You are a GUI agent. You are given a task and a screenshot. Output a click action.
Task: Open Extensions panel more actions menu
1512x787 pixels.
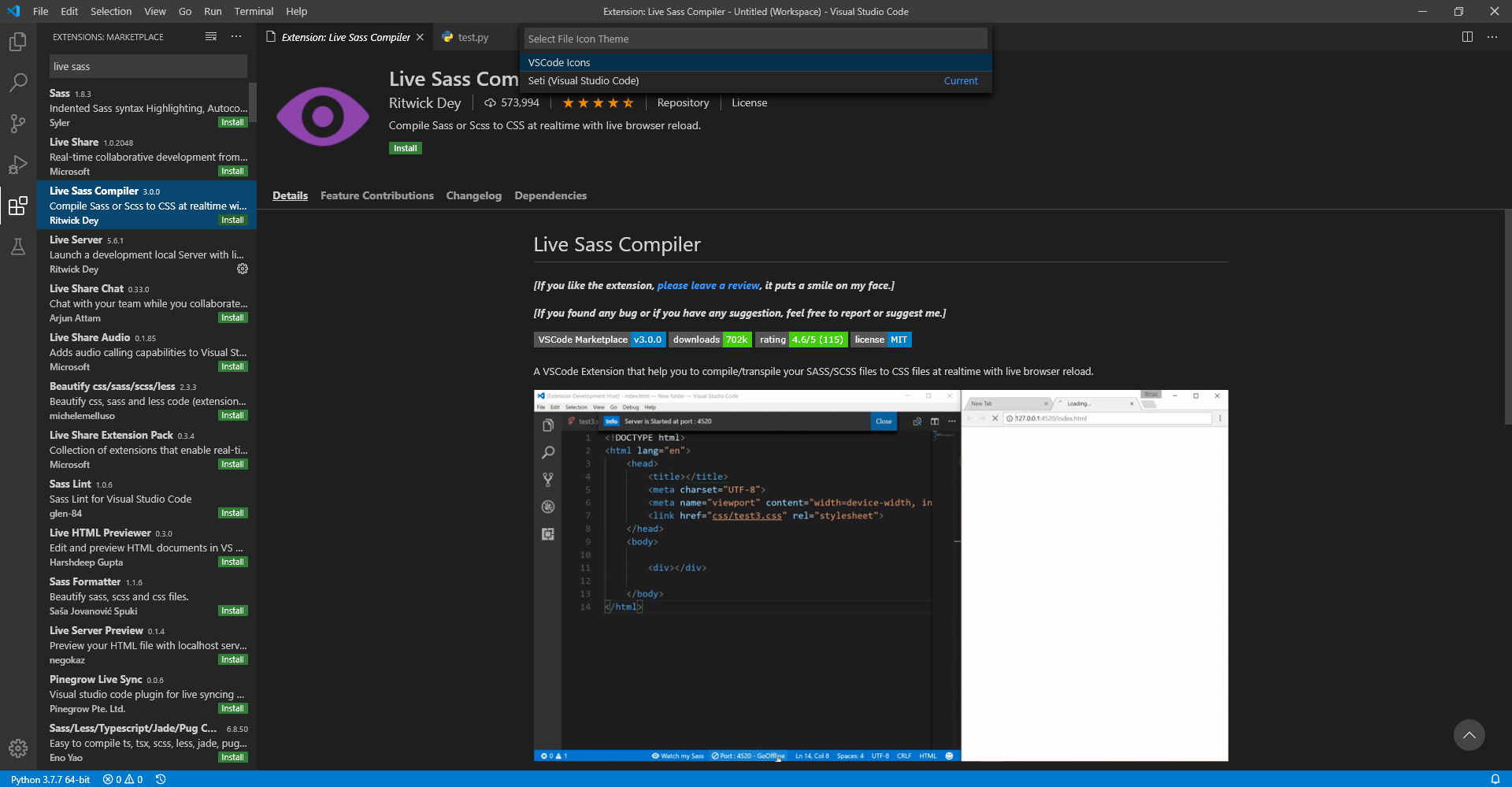pyautogui.click(x=236, y=37)
